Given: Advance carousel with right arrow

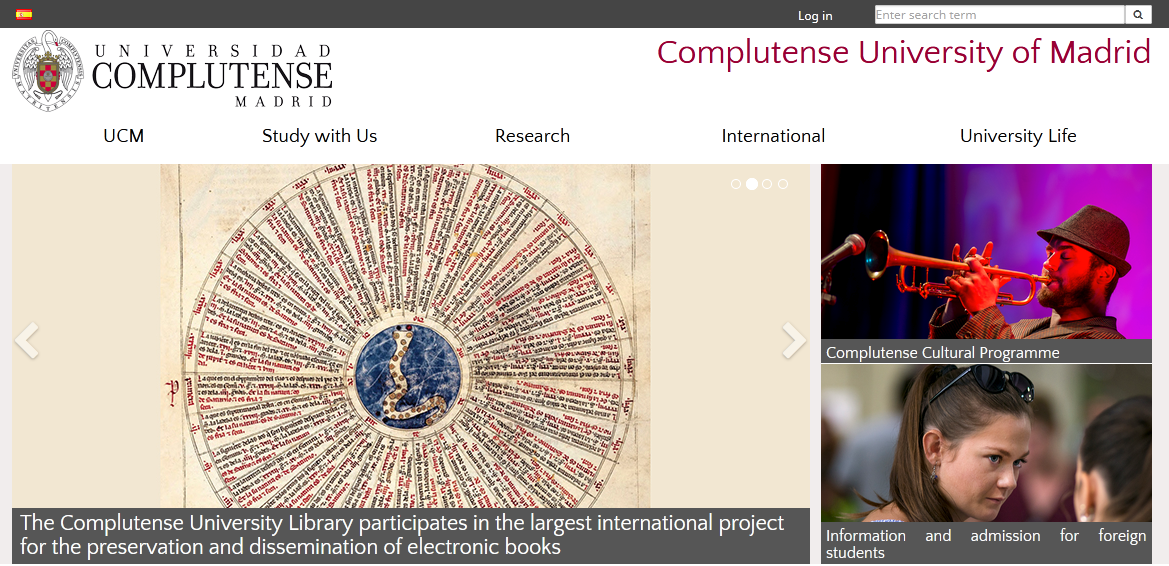Looking at the screenshot, I should click(x=794, y=340).
